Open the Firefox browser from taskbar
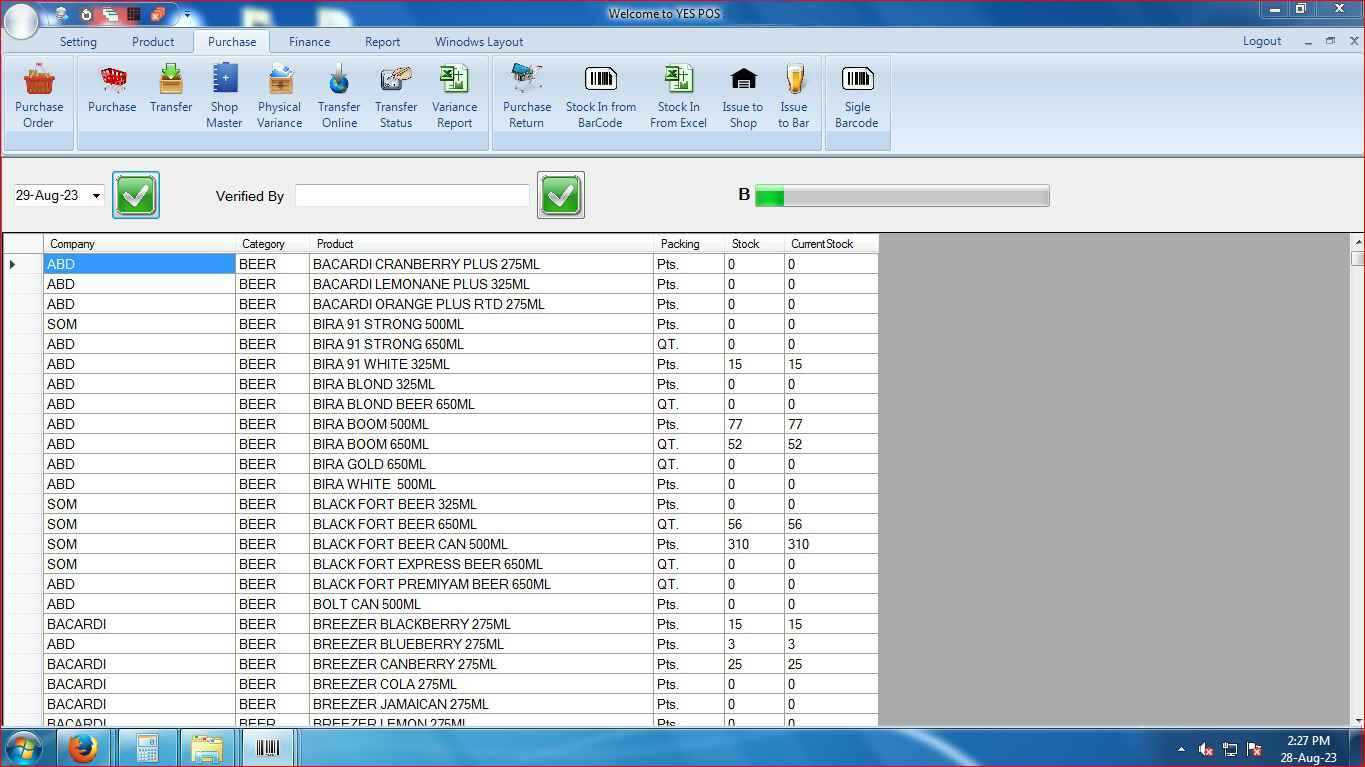1365x767 pixels. tap(84, 747)
